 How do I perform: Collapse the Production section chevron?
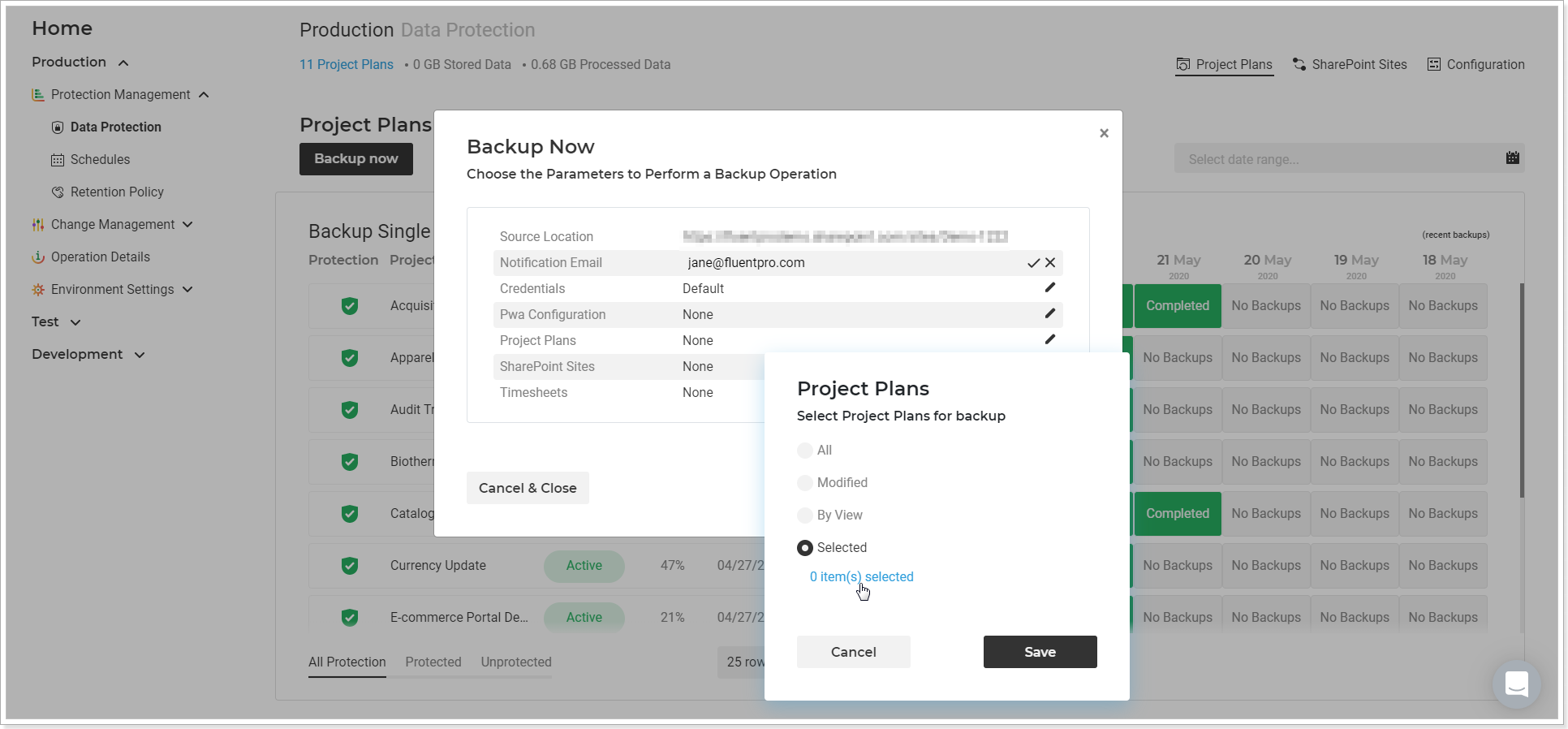pos(123,63)
